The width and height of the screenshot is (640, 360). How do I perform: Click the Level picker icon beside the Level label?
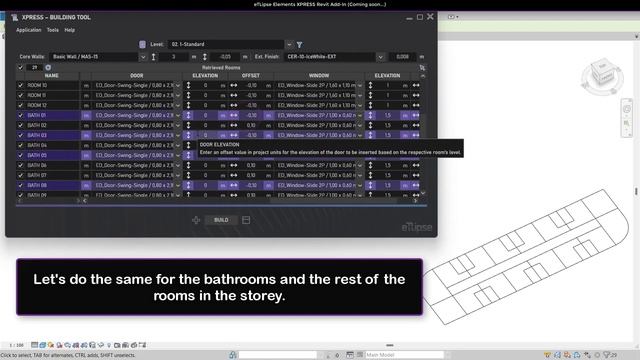[x=142, y=44]
